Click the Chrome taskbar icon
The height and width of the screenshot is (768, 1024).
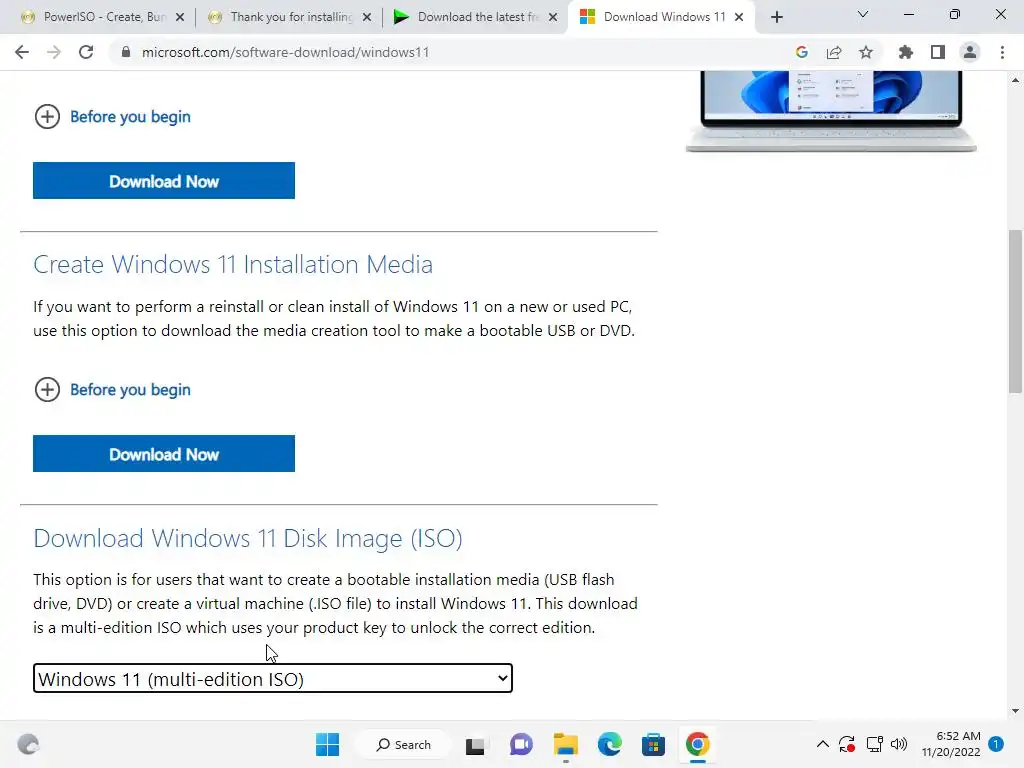[697, 744]
